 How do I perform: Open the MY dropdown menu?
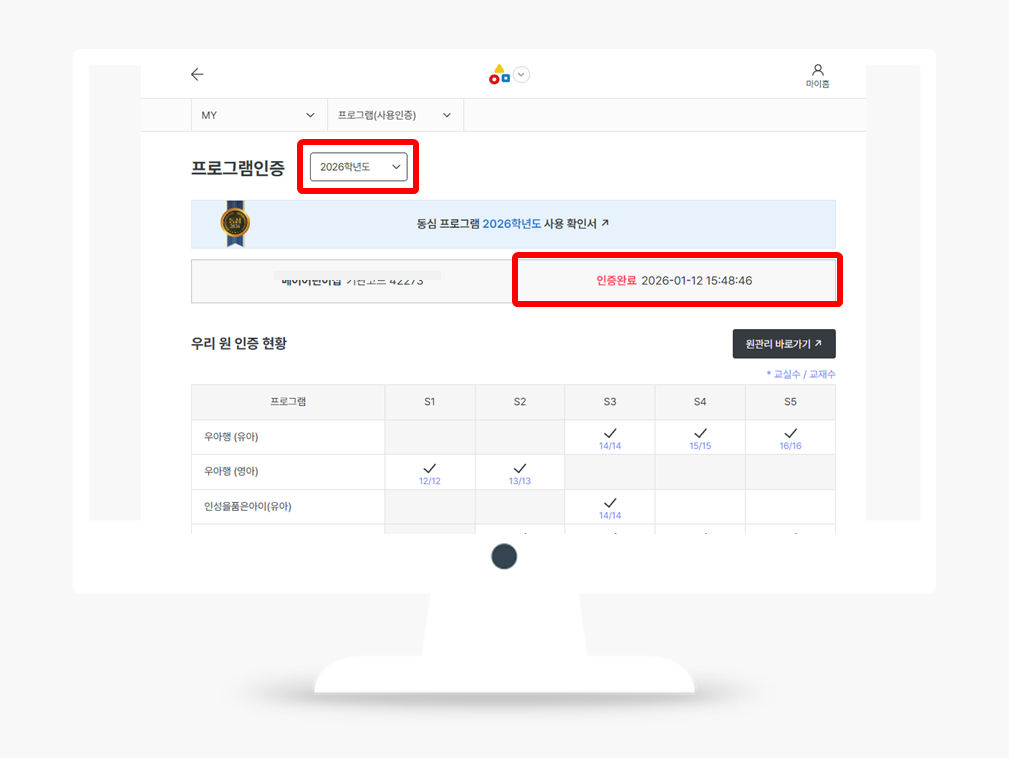(x=258, y=115)
